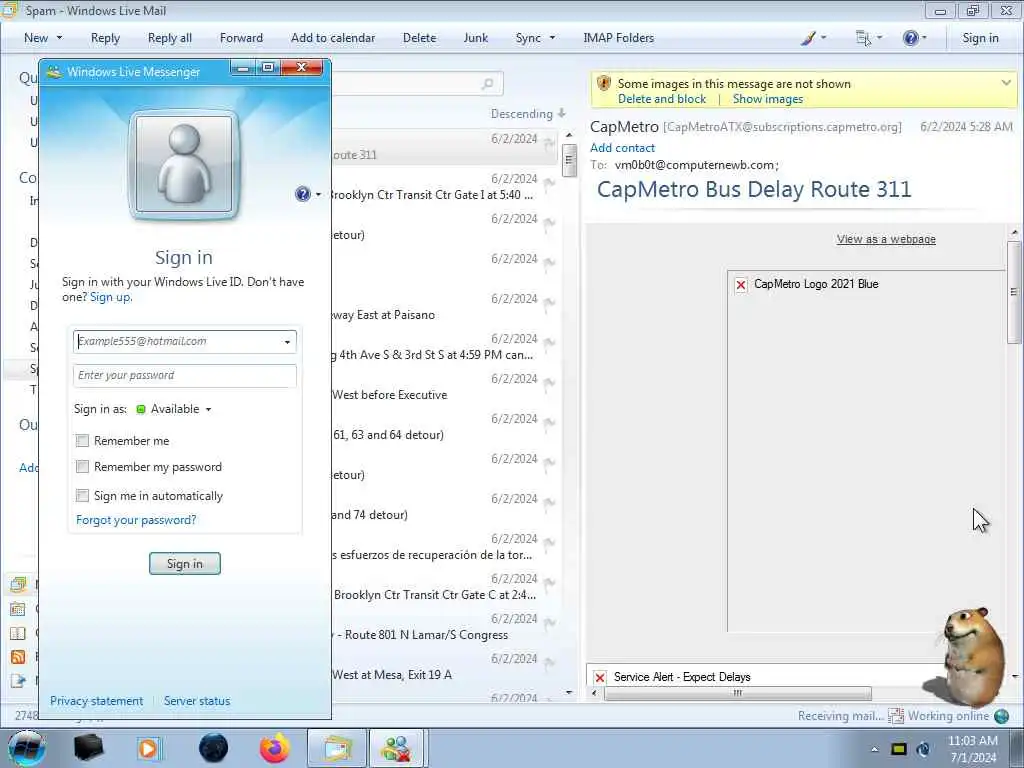Click the Messenger avatar picture
The image size is (1024, 768).
pos(184,164)
